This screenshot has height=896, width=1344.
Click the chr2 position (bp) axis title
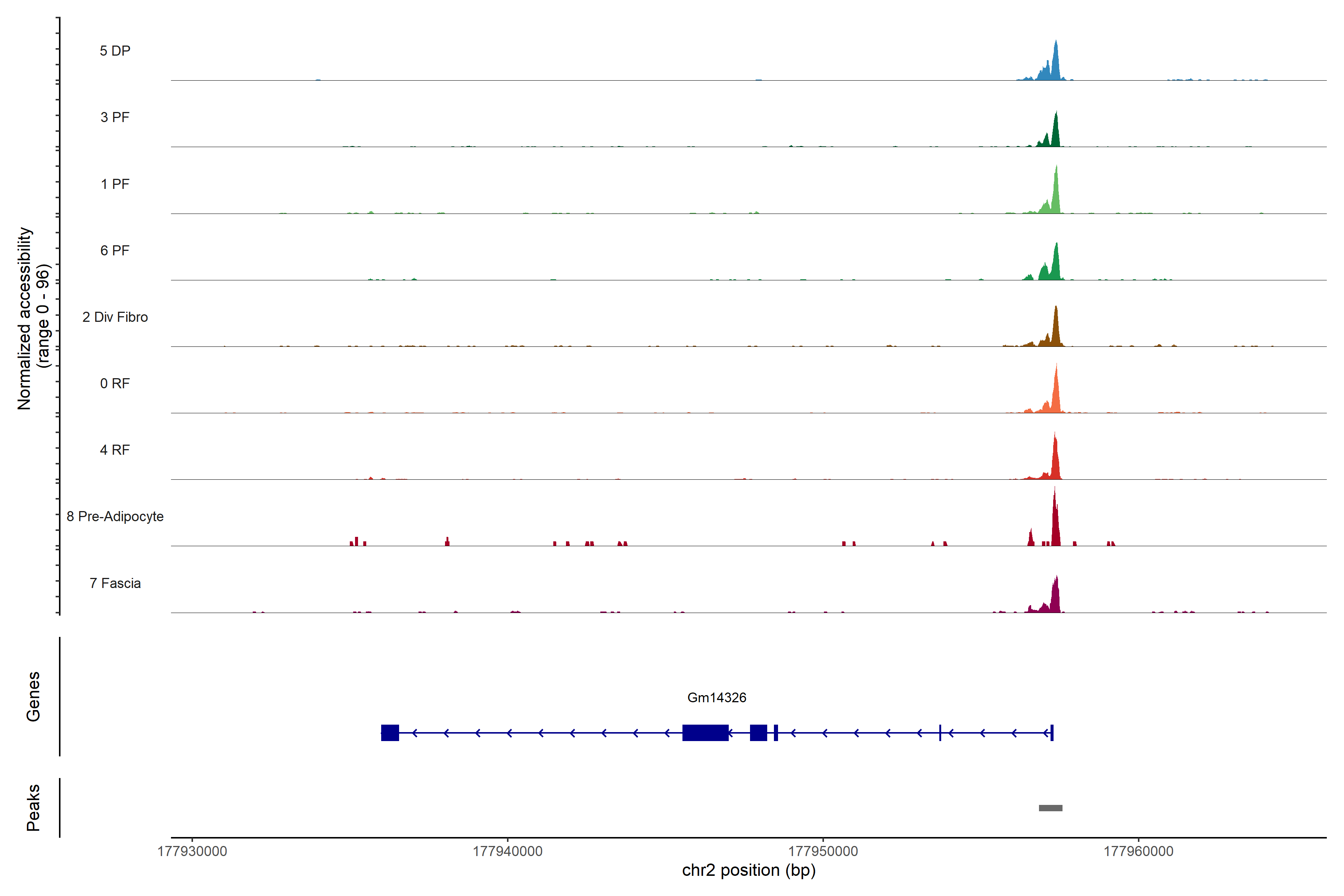(749, 870)
